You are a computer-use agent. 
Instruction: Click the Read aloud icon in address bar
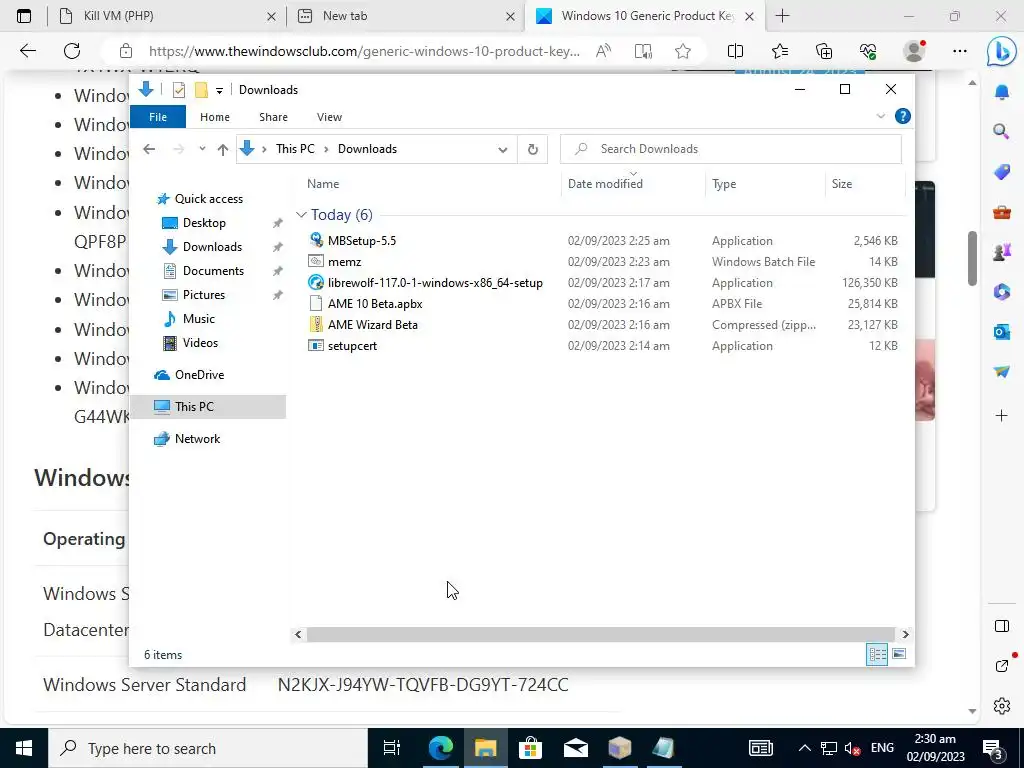click(x=603, y=51)
